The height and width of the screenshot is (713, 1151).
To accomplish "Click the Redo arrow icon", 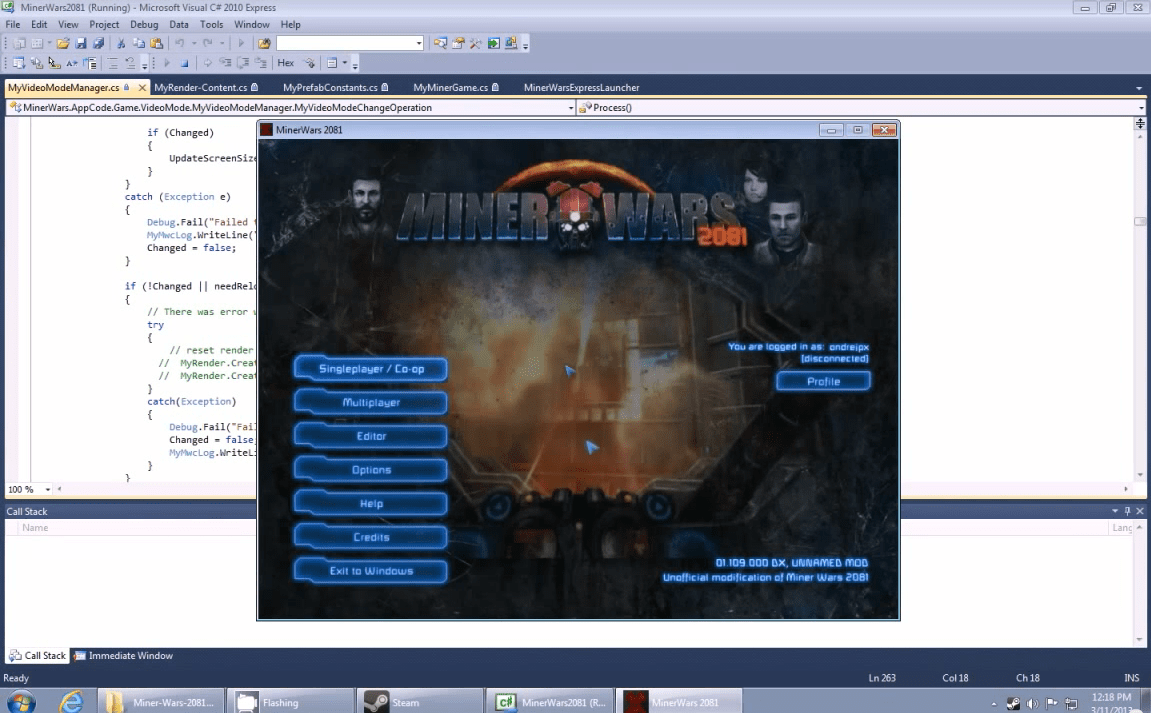I will coord(208,43).
